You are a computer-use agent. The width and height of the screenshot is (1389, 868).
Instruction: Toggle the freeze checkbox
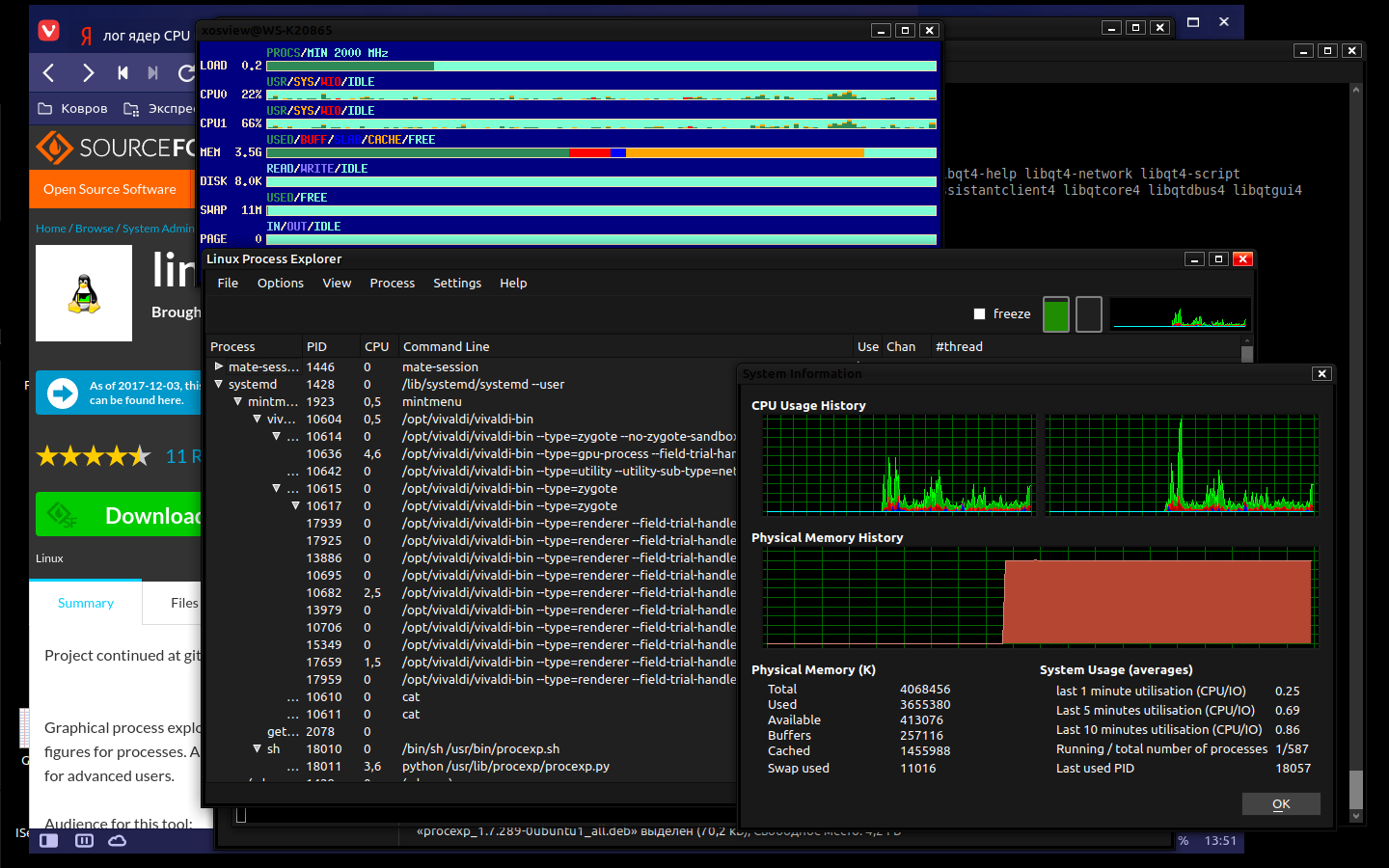point(979,314)
